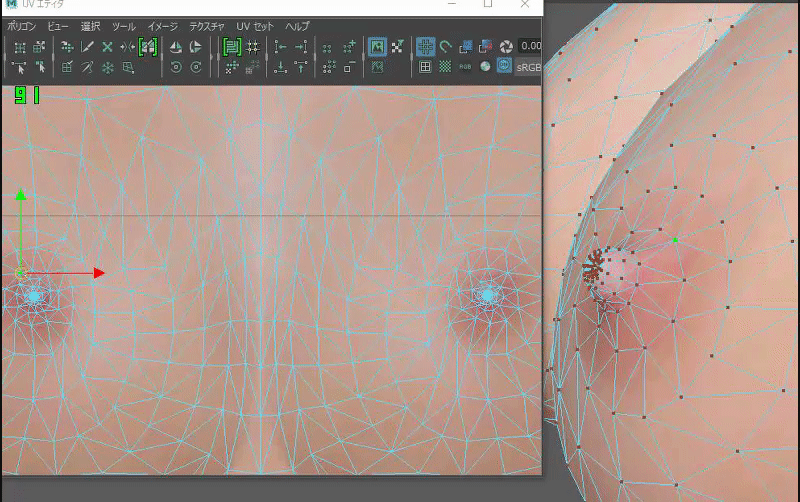
Task: Click the Separate UVs X icon
Action: click(x=108, y=47)
